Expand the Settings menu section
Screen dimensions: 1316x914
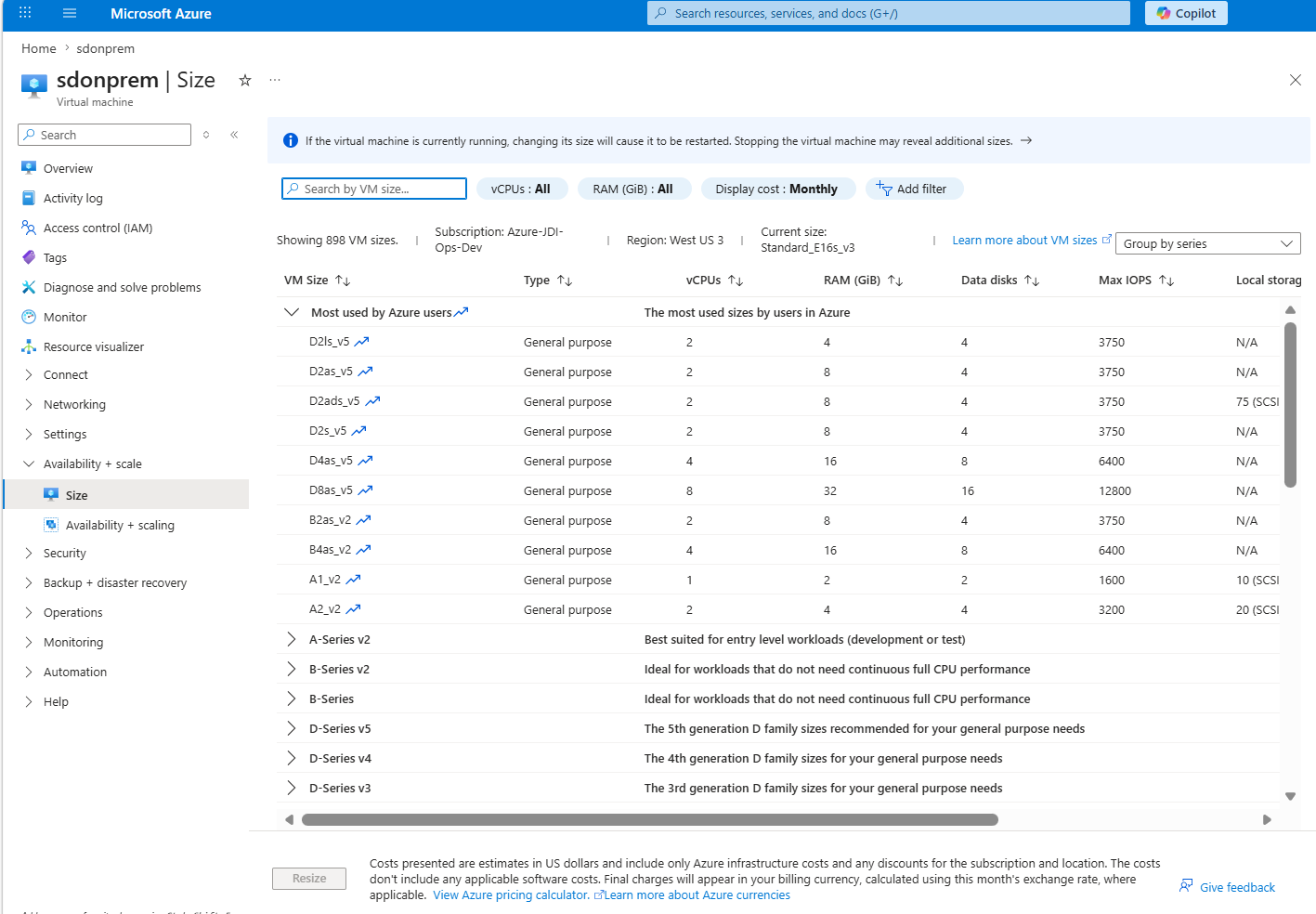click(29, 435)
